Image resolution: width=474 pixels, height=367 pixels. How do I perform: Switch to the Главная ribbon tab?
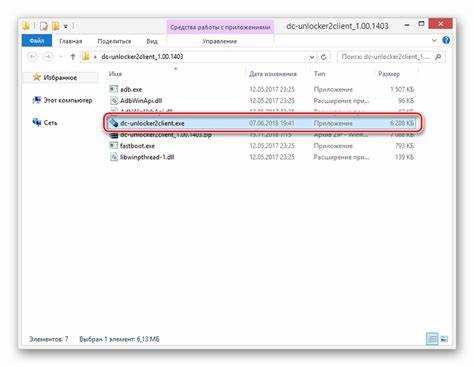pyautogui.click(x=71, y=41)
